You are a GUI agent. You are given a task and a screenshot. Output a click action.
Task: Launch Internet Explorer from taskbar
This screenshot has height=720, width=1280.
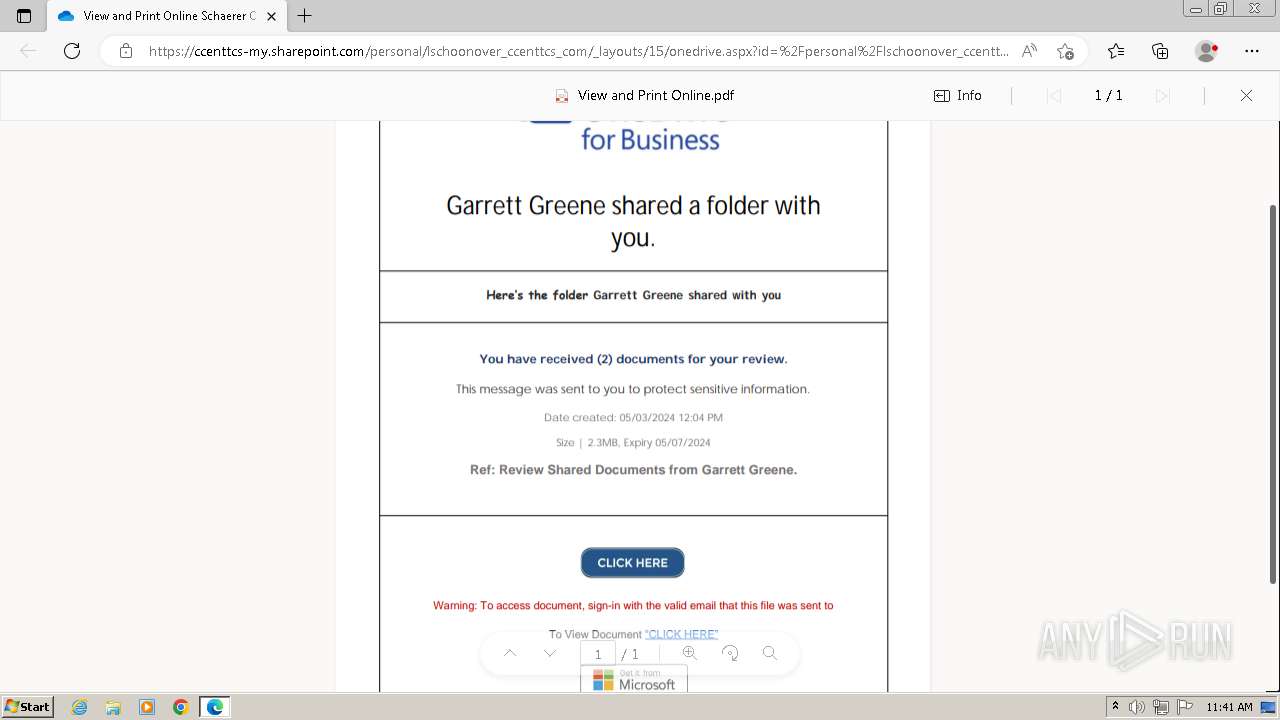coord(79,707)
